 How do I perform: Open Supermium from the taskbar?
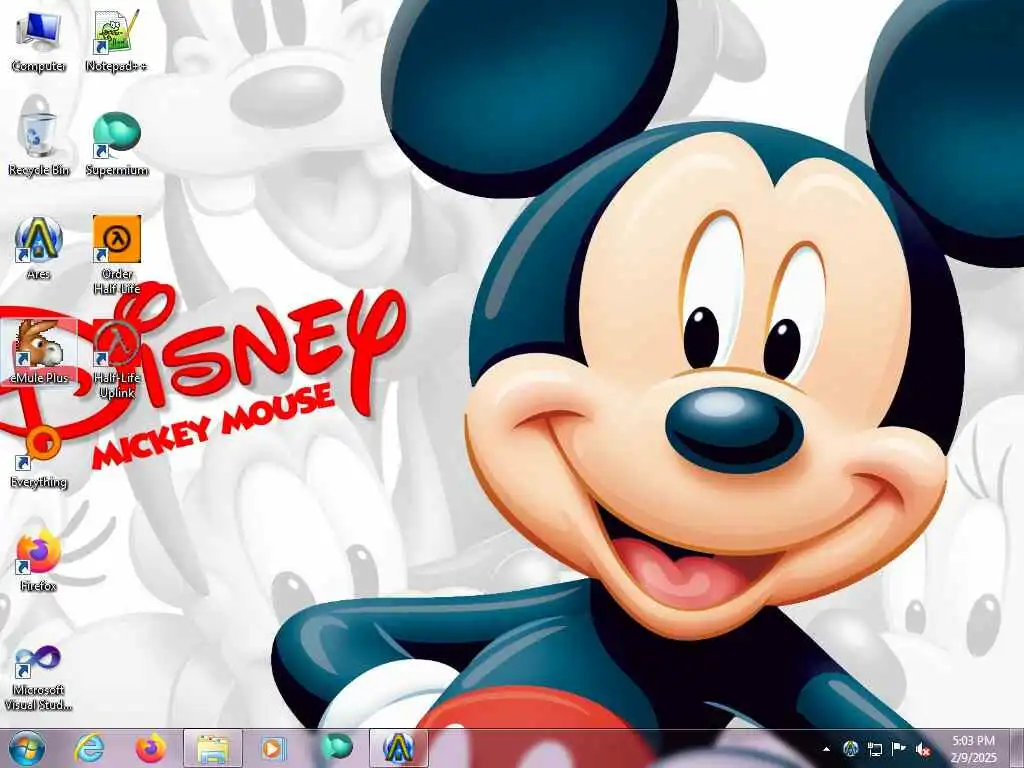(x=336, y=748)
